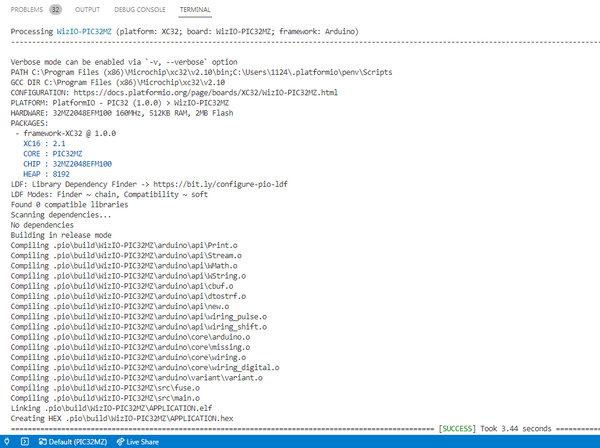The height and width of the screenshot is (448, 600).
Task: Click the APPLICATION.elf linking path
Action: (128, 408)
